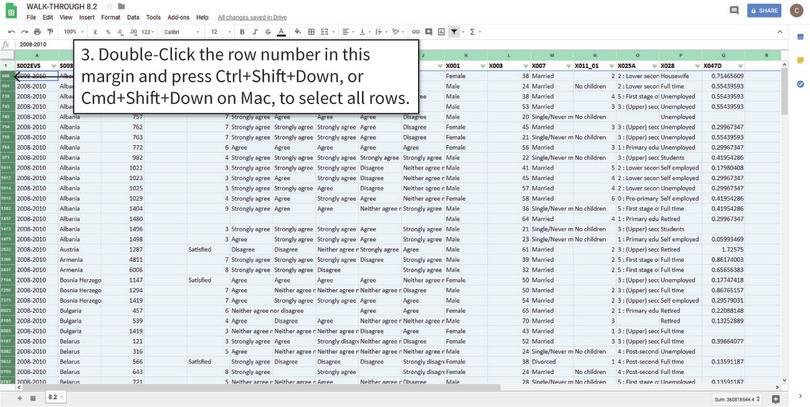
Task: Open the functions menu
Action: point(473,32)
